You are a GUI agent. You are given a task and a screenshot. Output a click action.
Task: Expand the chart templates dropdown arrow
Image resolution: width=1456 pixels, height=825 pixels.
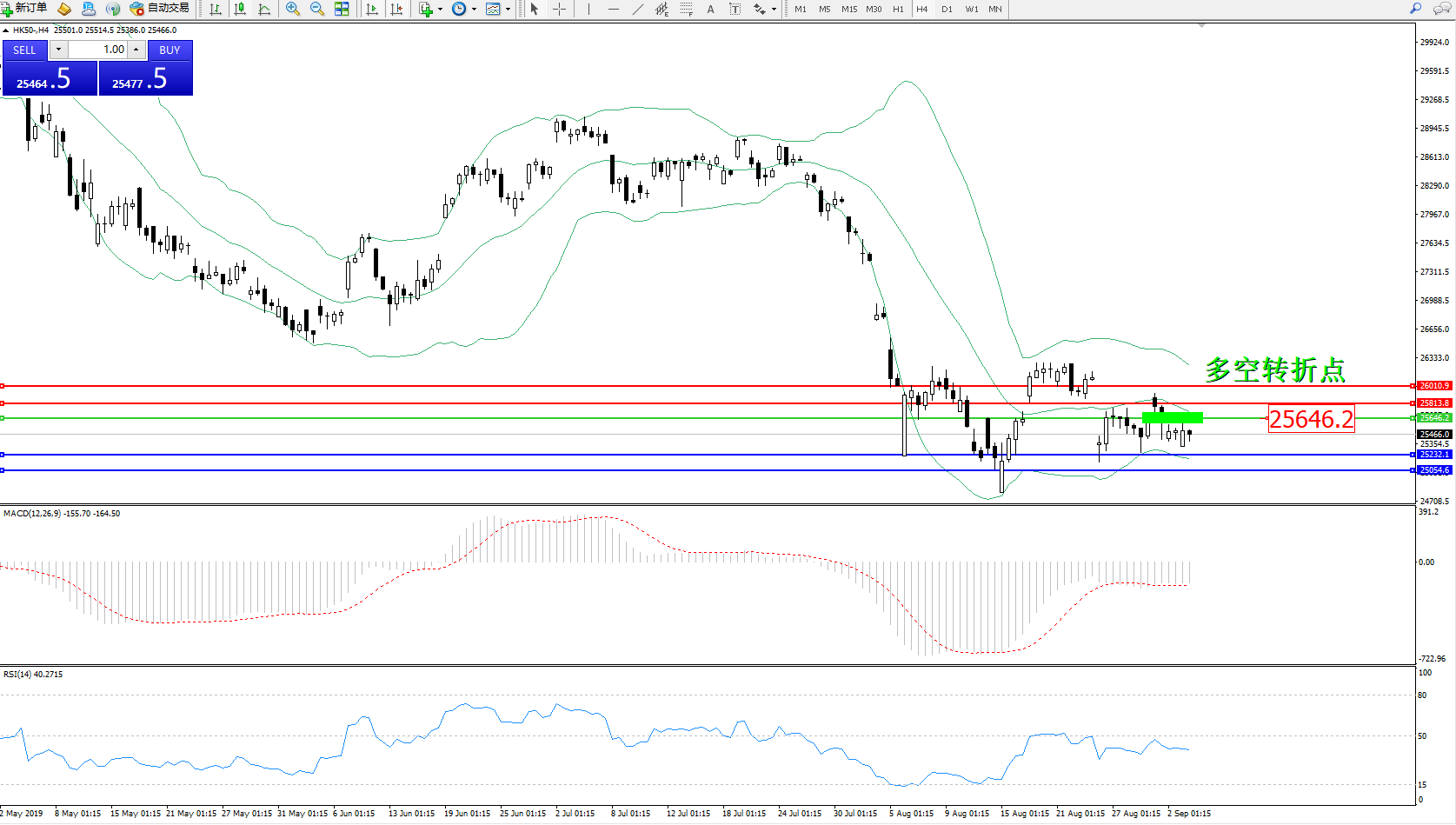coord(508,10)
